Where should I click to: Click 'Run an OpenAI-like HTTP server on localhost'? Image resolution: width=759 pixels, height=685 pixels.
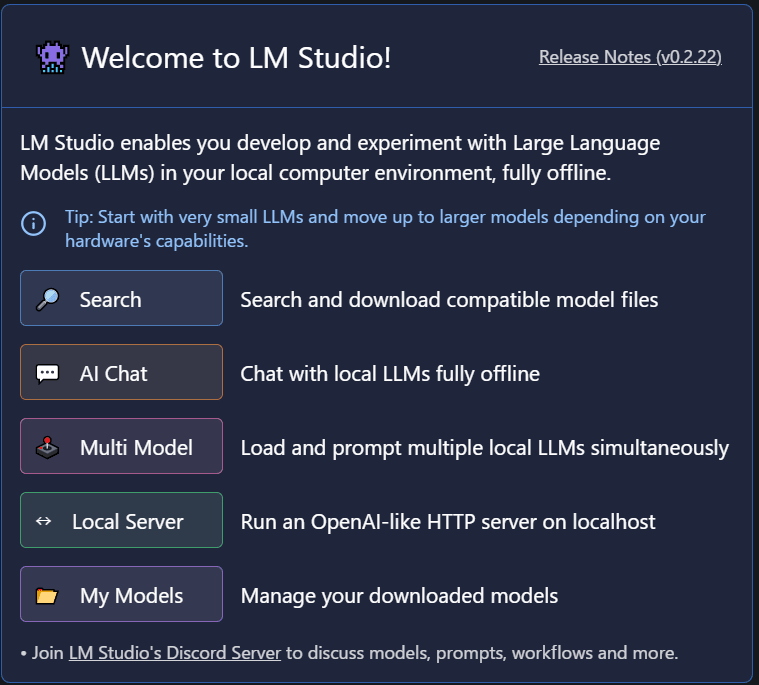[x=448, y=522]
